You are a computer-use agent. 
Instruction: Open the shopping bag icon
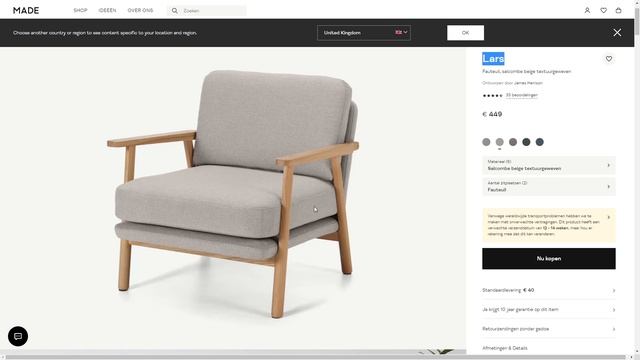618,11
